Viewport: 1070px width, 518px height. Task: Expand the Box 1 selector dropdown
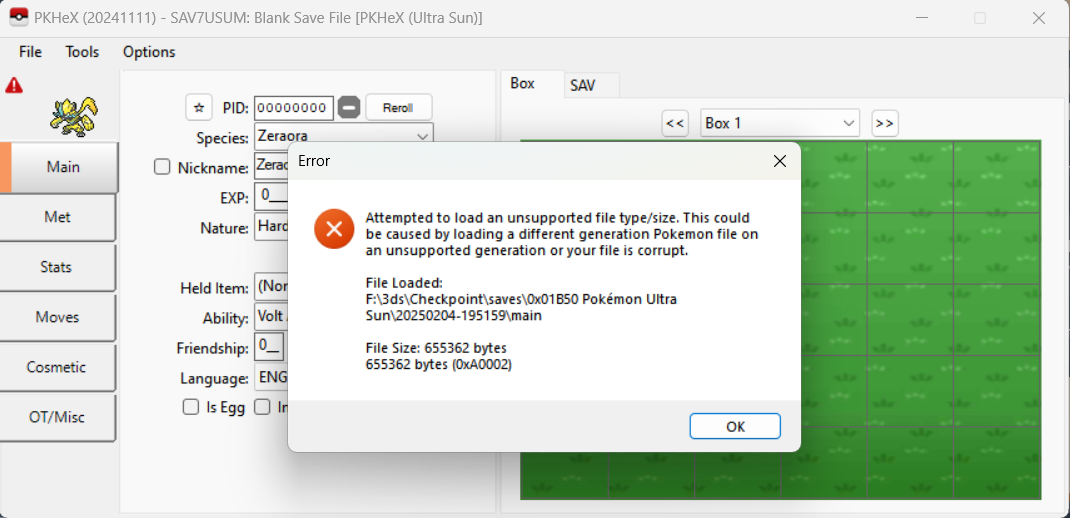(780, 124)
